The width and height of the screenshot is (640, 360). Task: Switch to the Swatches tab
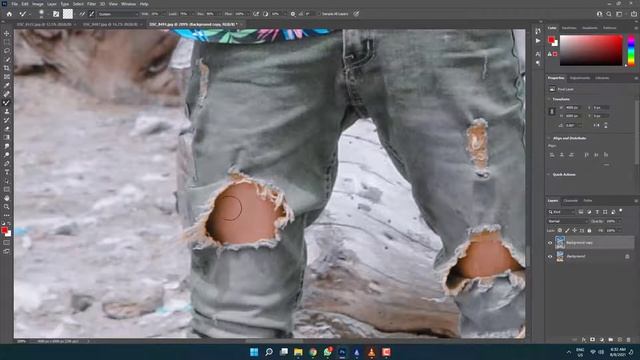[569, 28]
